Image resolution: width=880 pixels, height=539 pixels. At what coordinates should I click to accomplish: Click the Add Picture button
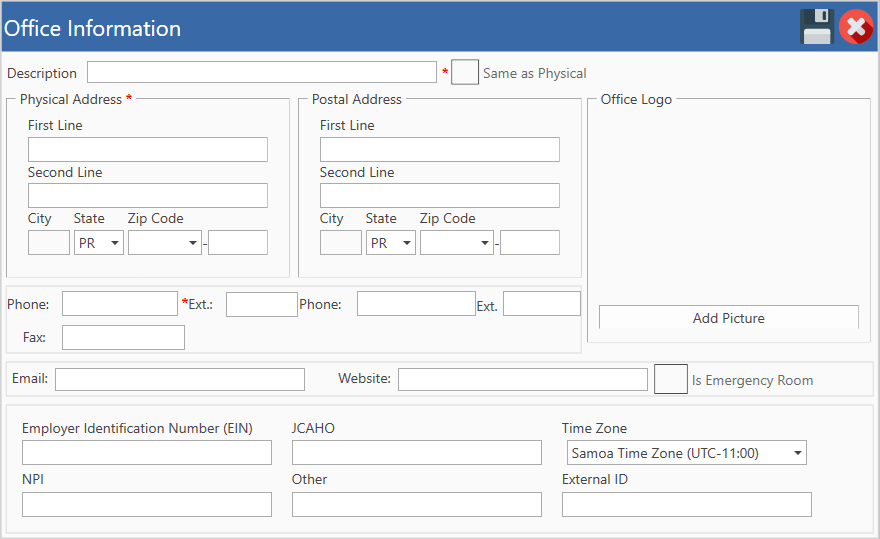(728, 318)
